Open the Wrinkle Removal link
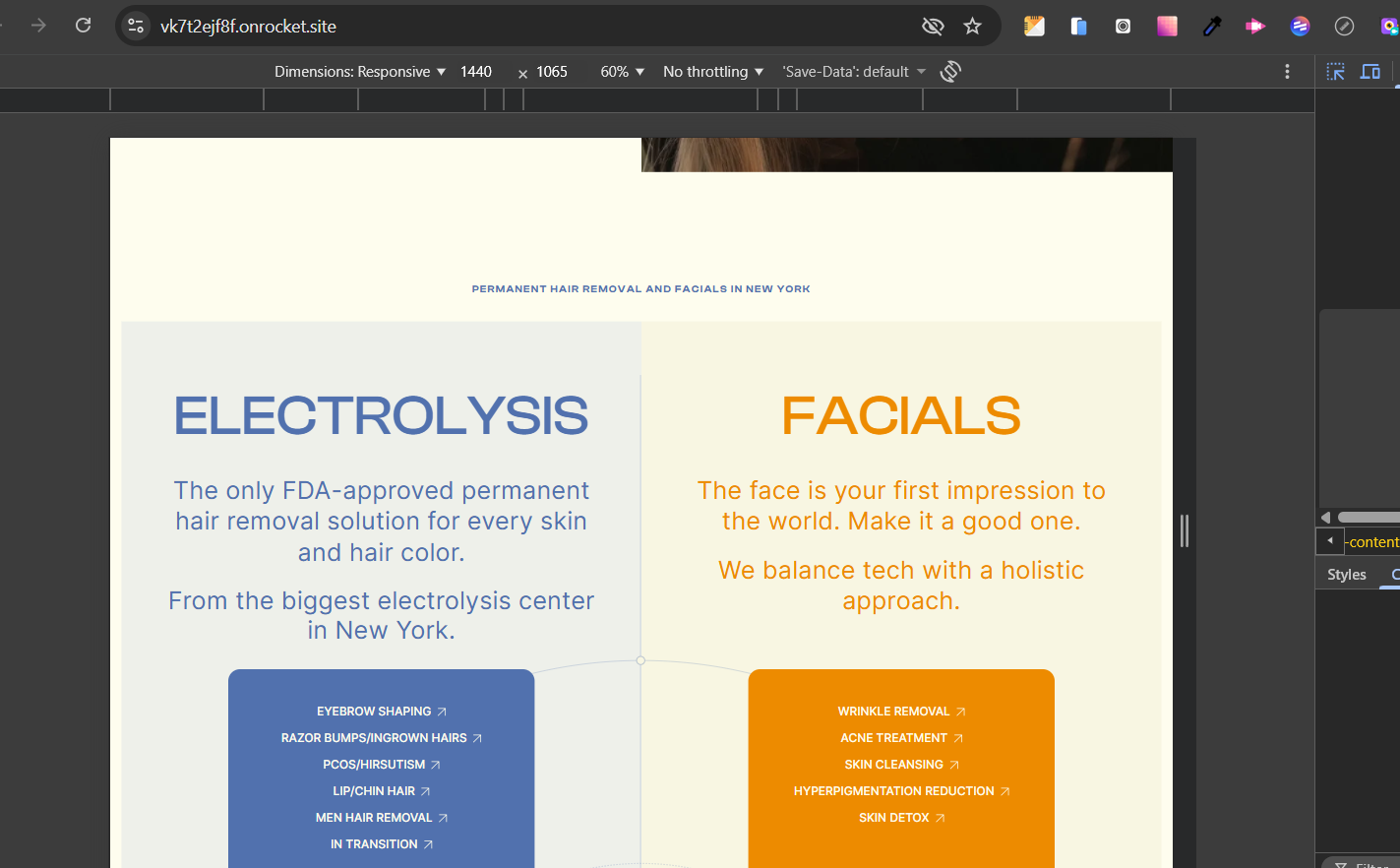Viewport: 1400px width, 868px height. [x=901, y=712]
